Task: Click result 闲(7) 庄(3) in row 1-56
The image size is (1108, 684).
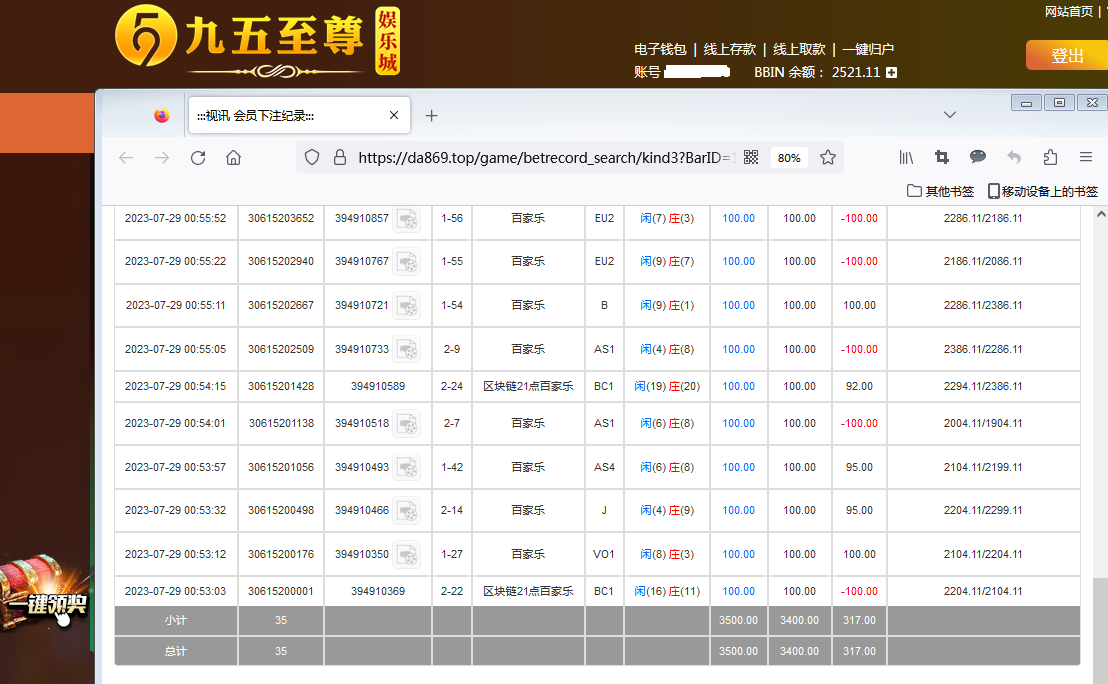Action: pos(666,218)
